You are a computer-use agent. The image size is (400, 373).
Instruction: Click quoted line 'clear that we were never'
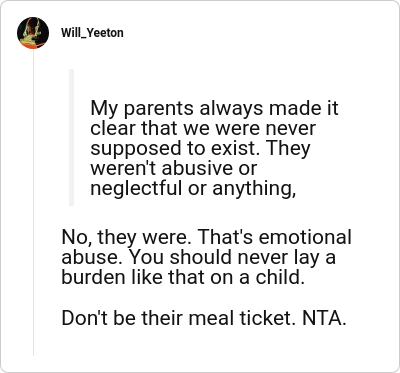pos(203,129)
